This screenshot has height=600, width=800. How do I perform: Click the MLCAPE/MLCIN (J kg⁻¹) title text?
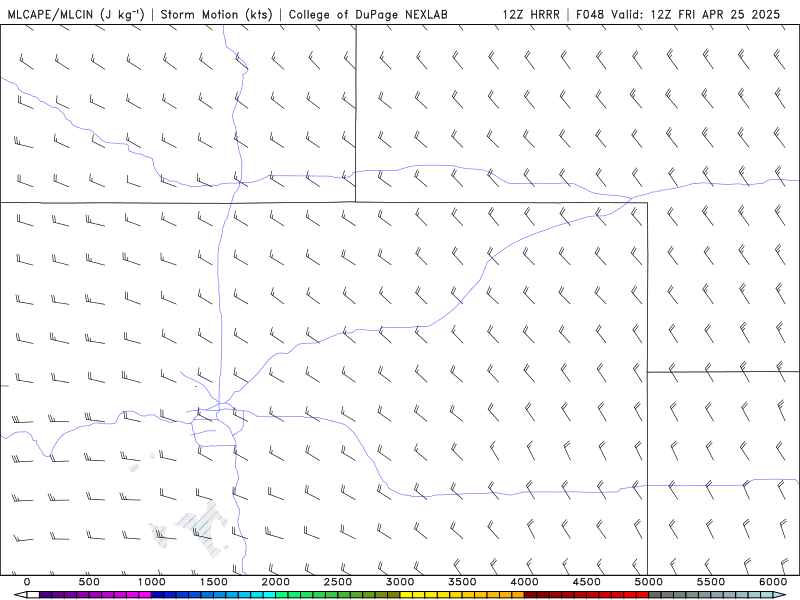[x=76, y=15]
